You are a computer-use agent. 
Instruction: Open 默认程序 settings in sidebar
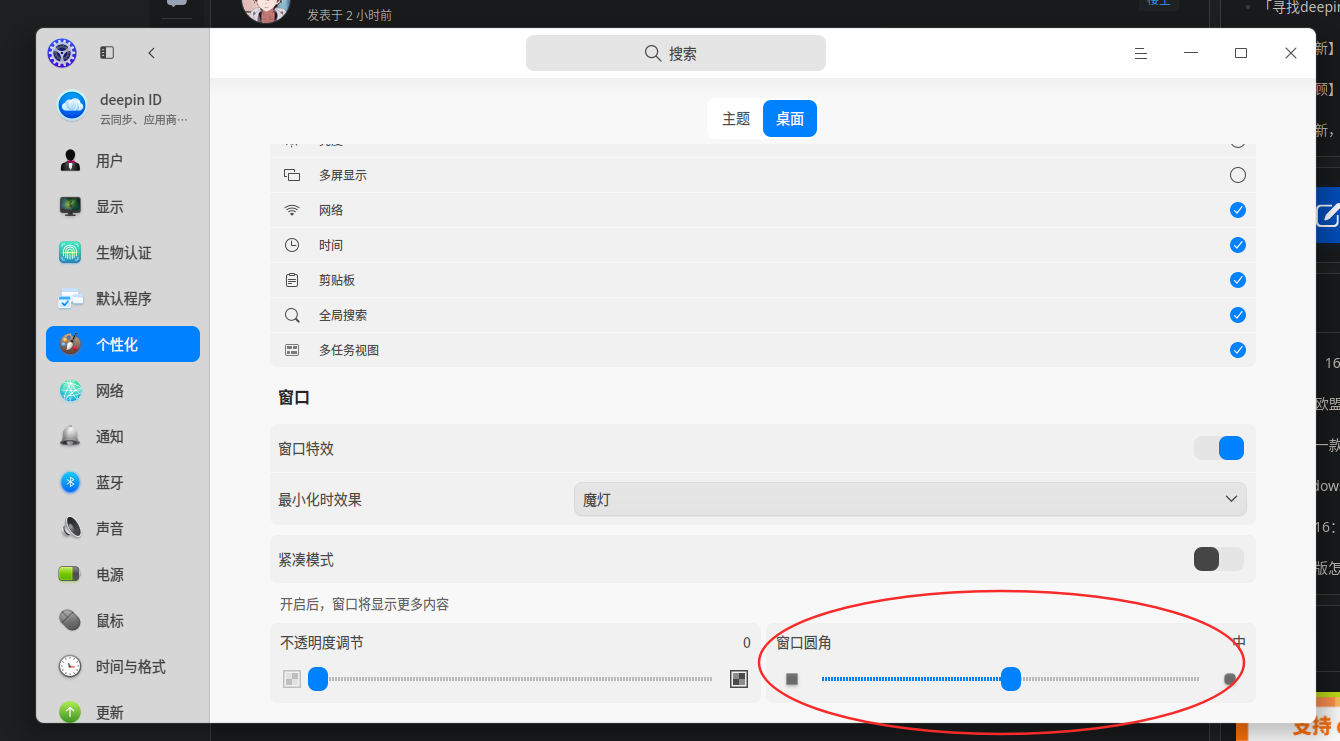coord(123,299)
